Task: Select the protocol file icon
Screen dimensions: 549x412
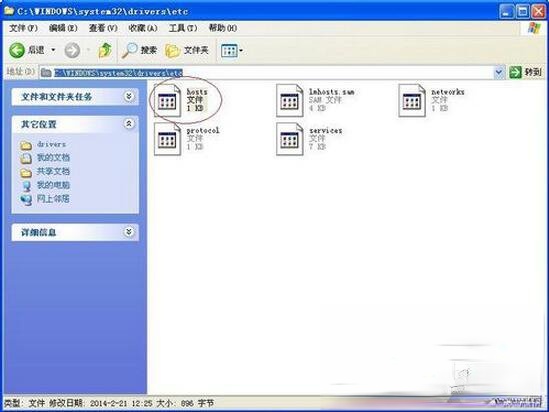Action: [x=167, y=139]
